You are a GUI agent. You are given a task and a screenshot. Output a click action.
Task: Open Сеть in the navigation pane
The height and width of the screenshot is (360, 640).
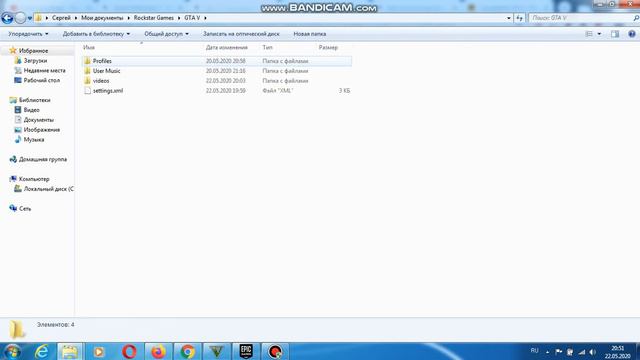click(25, 209)
